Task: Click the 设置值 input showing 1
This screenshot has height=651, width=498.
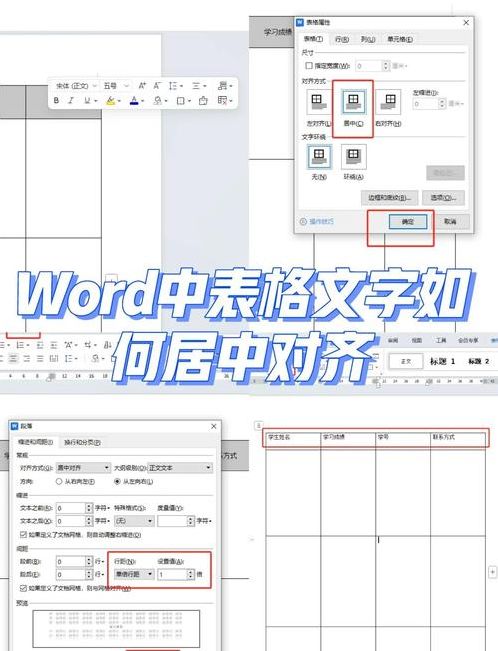Action: click(172, 575)
